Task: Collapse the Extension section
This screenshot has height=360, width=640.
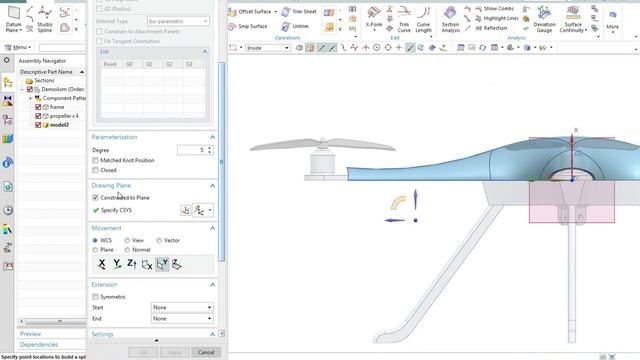Action: (212, 284)
